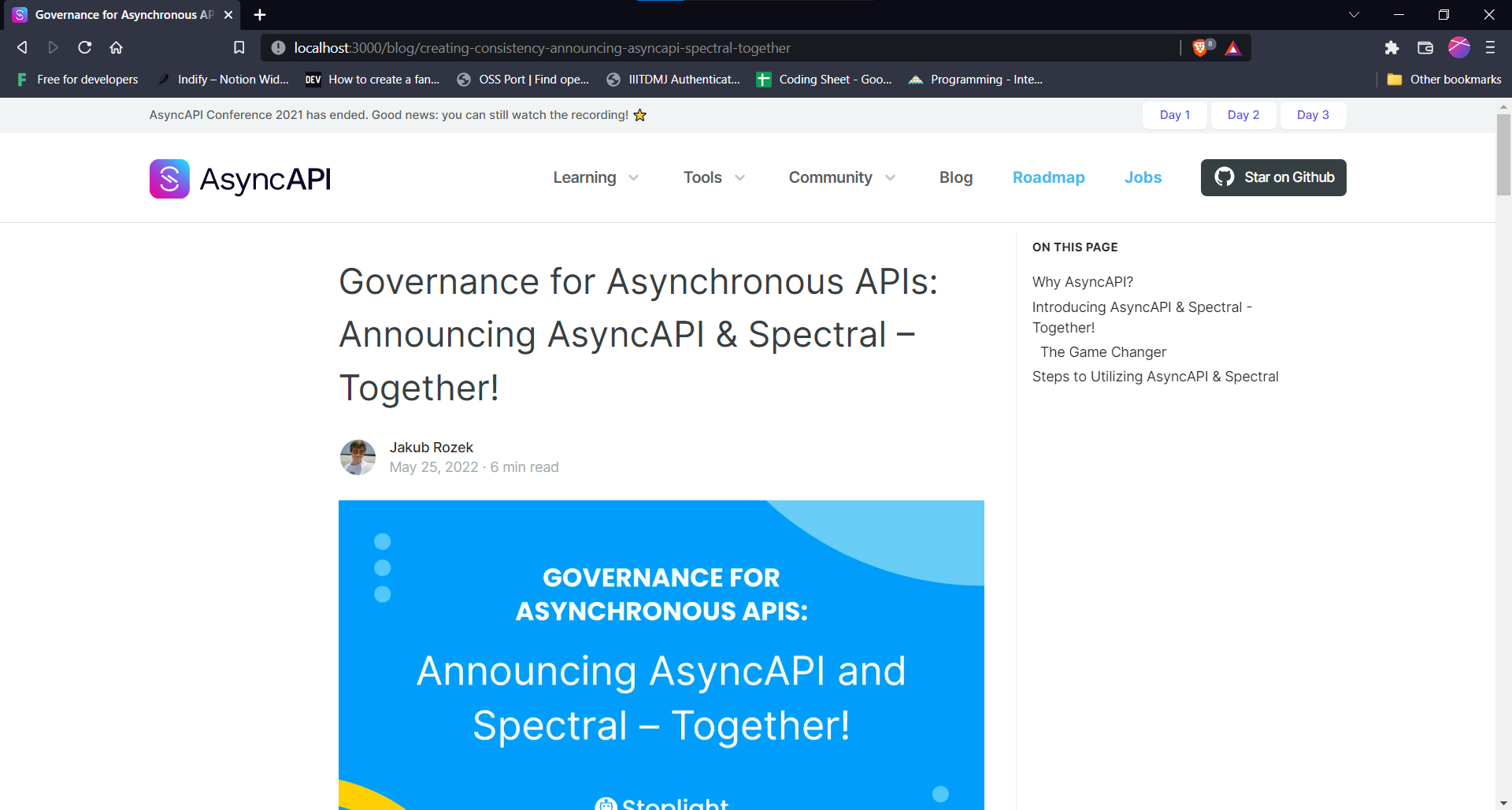
Task: Click the conference star icon
Action: pos(640,115)
